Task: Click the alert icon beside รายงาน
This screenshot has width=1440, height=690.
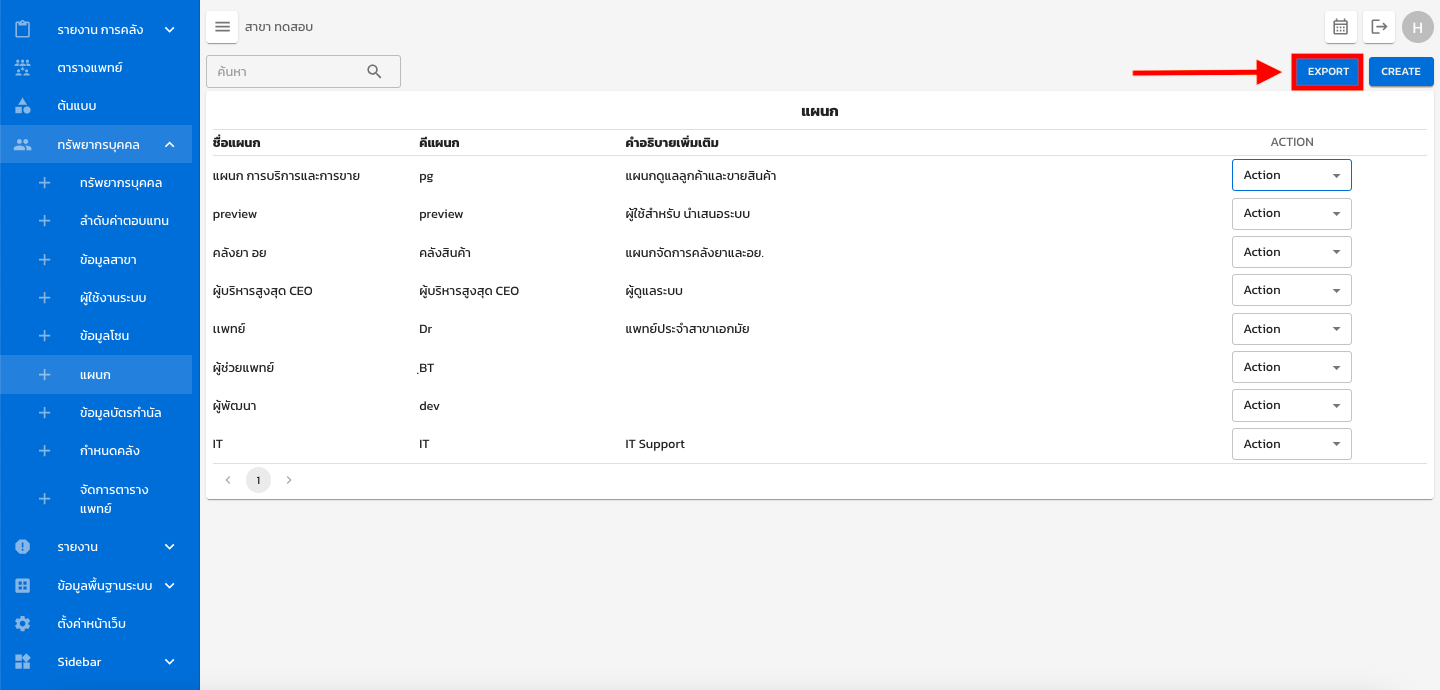Action: point(23,547)
